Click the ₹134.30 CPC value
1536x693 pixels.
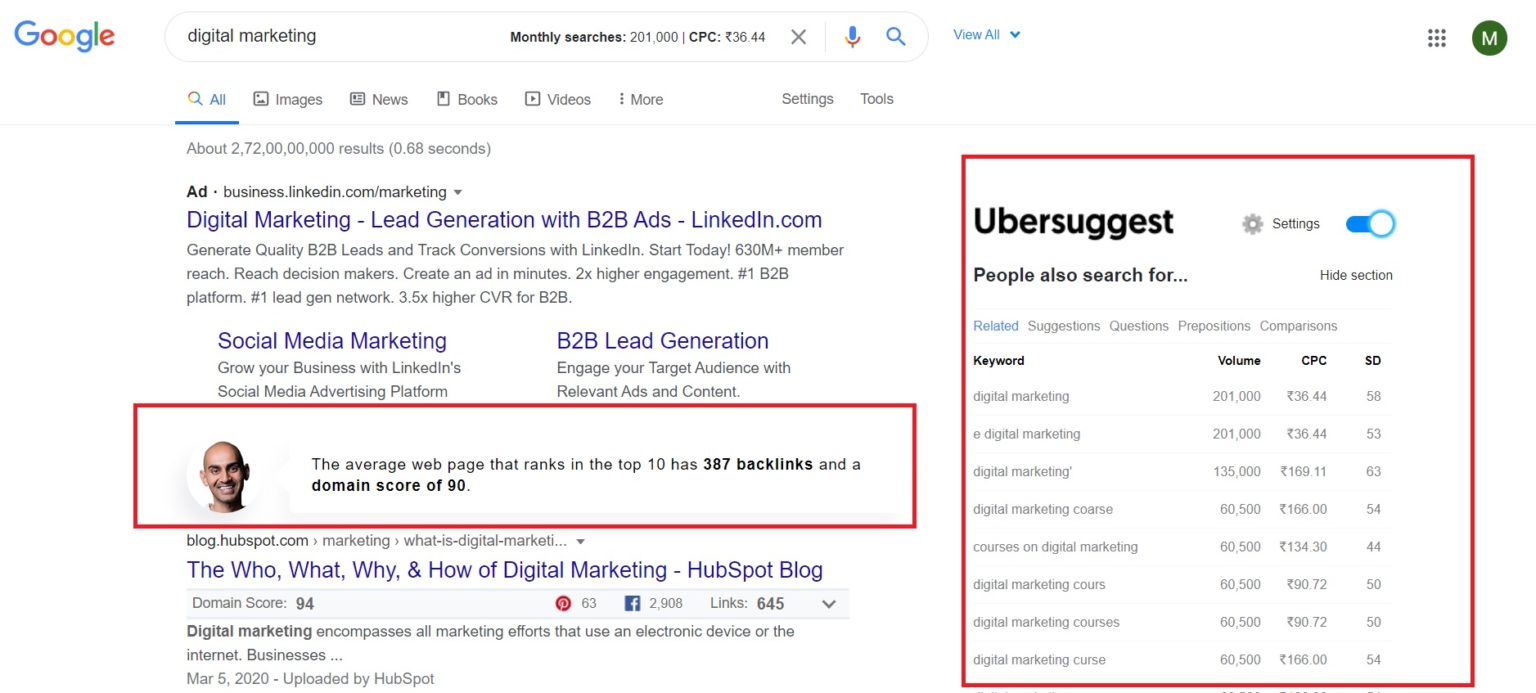(x=1303, y=547)
